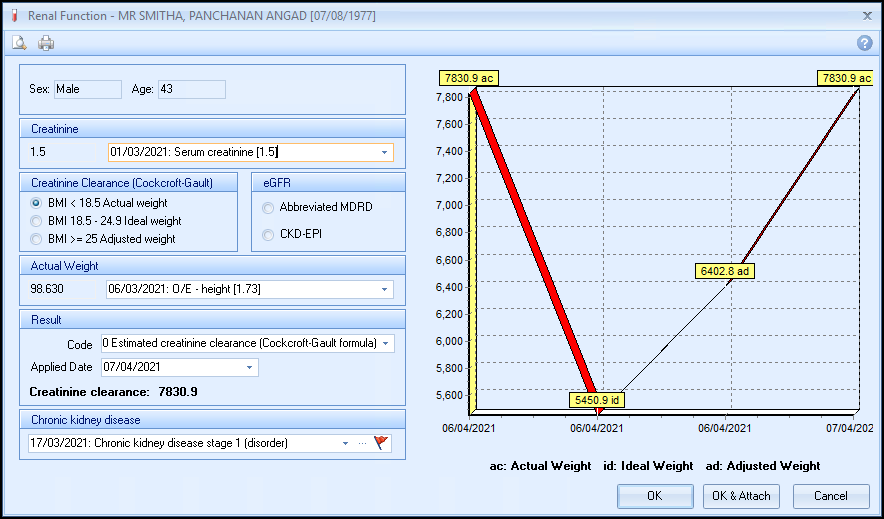Click the OK & Attach button
884x519 pixels.
pos(741,496)
